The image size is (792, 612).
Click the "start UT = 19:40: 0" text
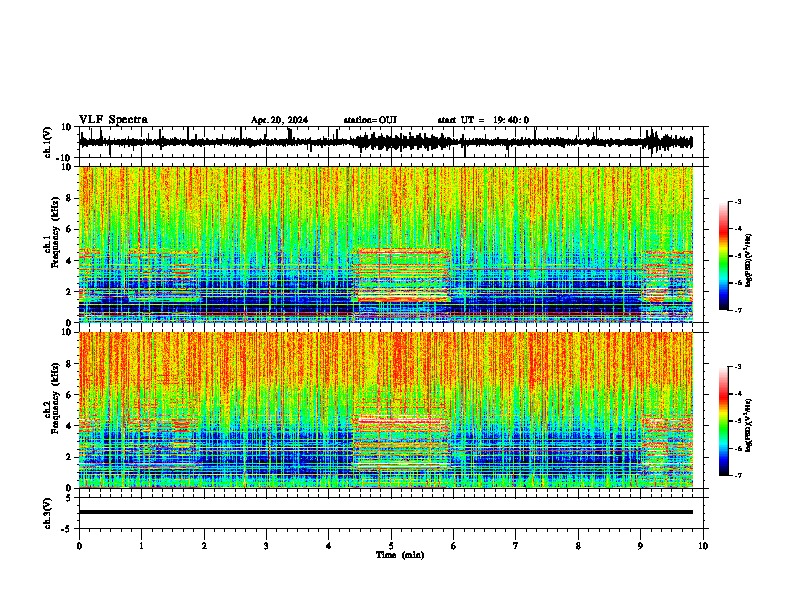click(483, 120)
